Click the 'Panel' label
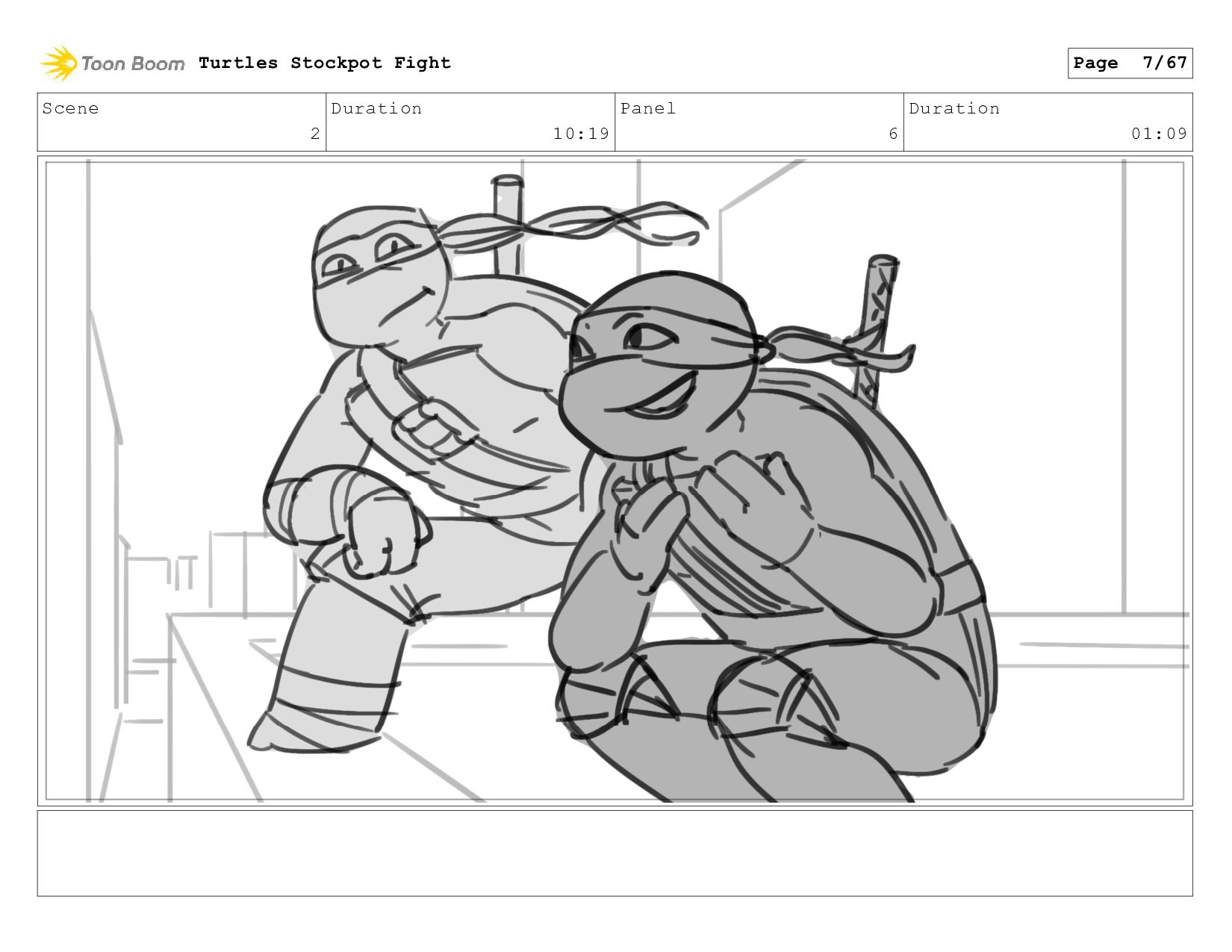1232x952 pixels. click(648, 108)
